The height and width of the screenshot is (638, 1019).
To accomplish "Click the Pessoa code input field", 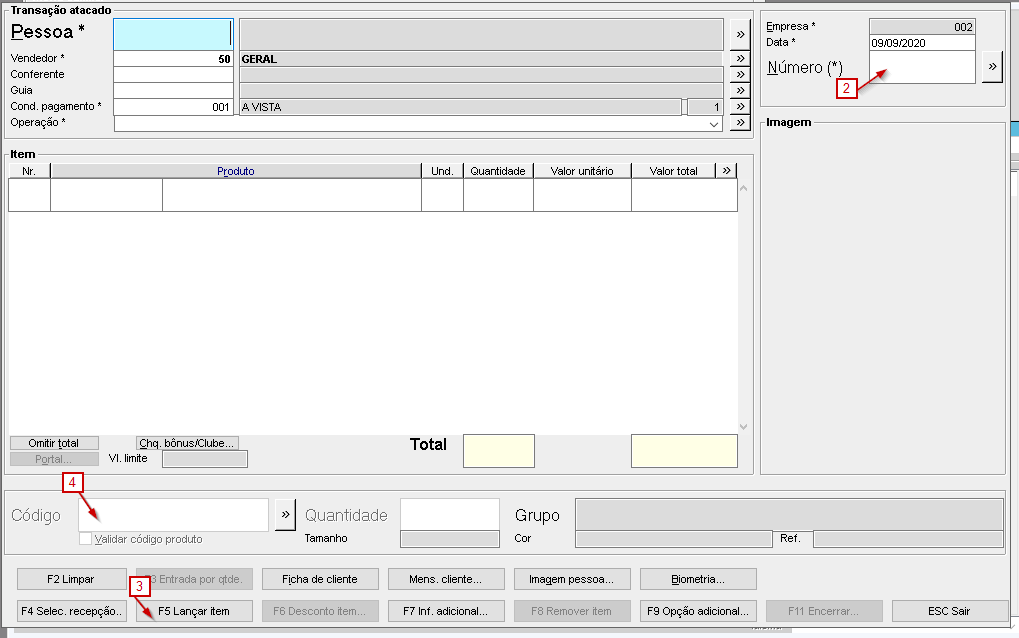I will 173,34.
